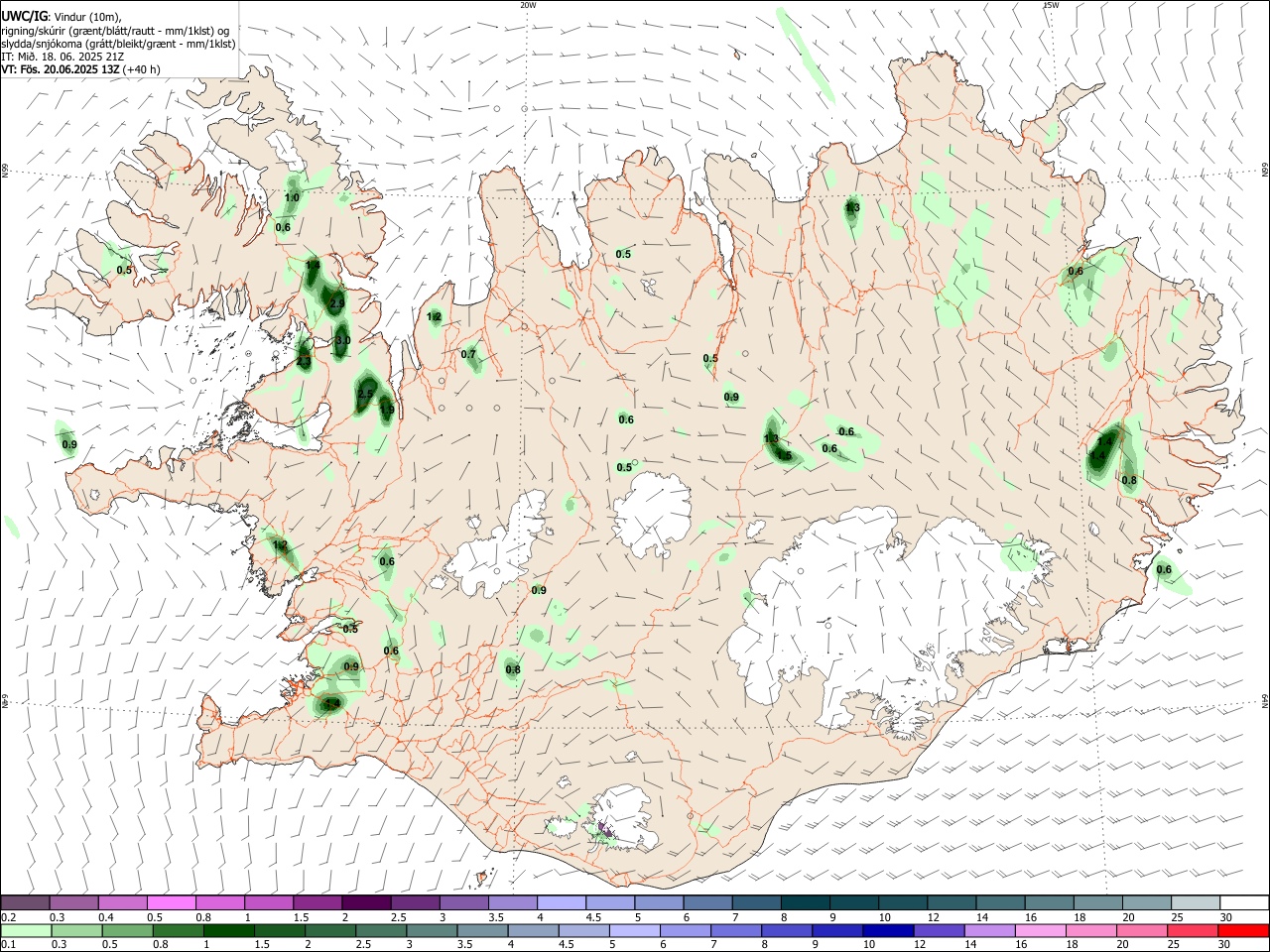Click the 15W longitude label at top
The height and width of the screenshot is (952, 1270).
[1051, 5]
